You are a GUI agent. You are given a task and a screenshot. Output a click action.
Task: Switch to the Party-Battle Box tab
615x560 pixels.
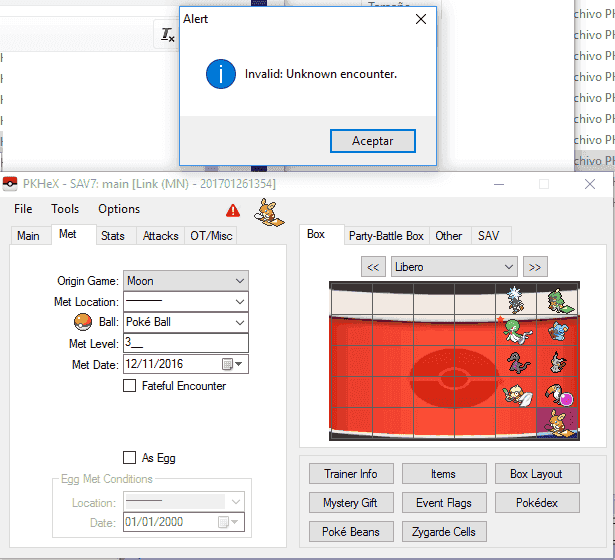coord(386,236)
